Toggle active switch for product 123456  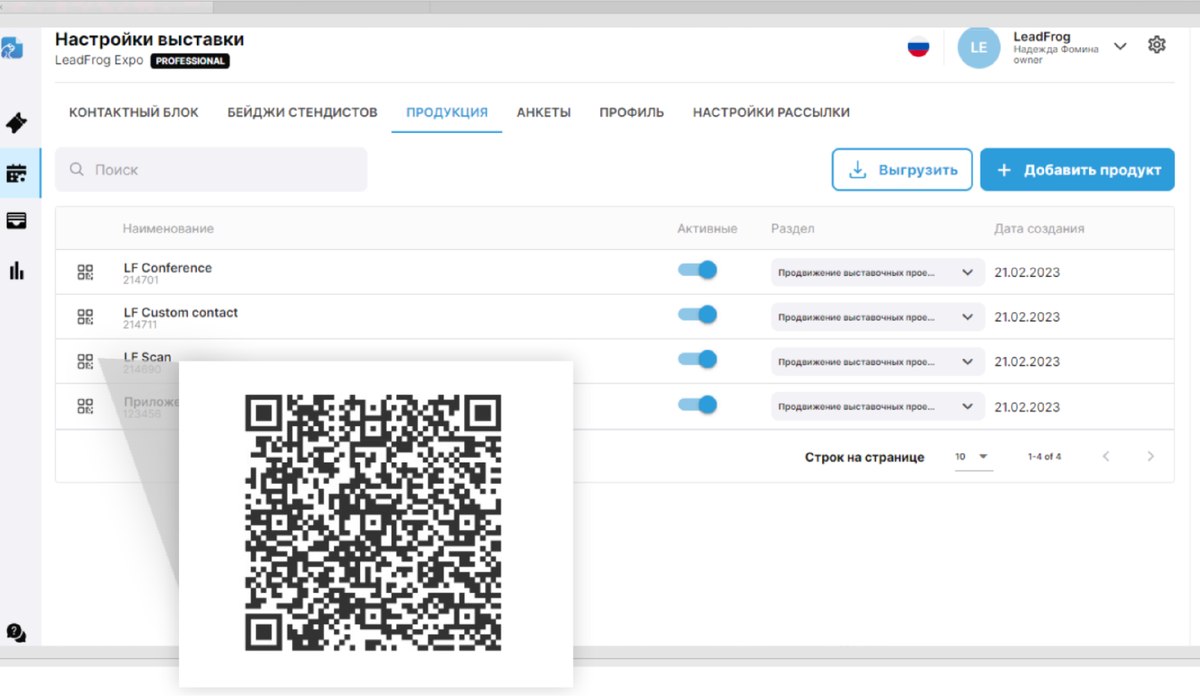698,404
